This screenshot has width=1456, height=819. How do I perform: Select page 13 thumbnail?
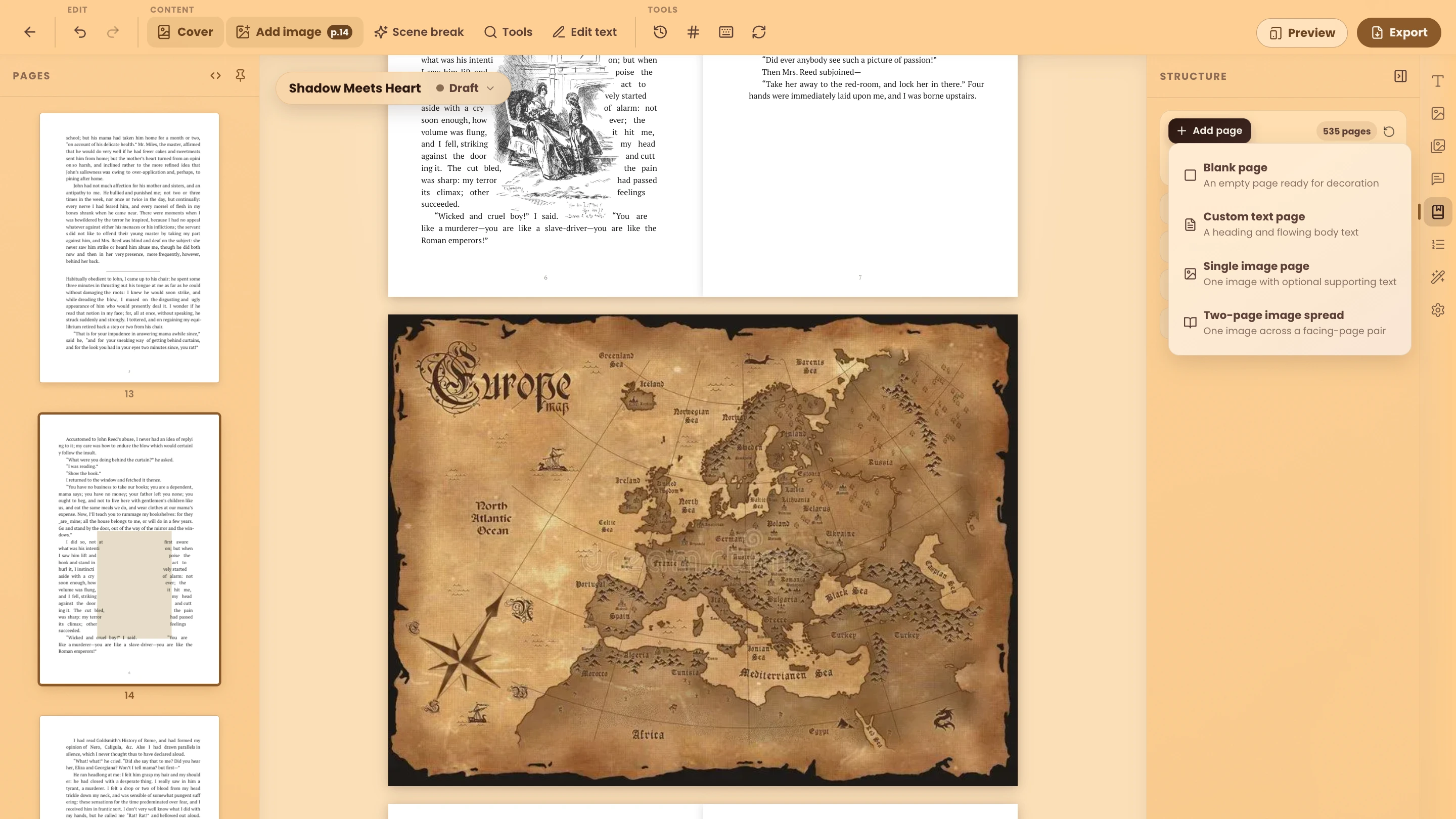point(129,248)
